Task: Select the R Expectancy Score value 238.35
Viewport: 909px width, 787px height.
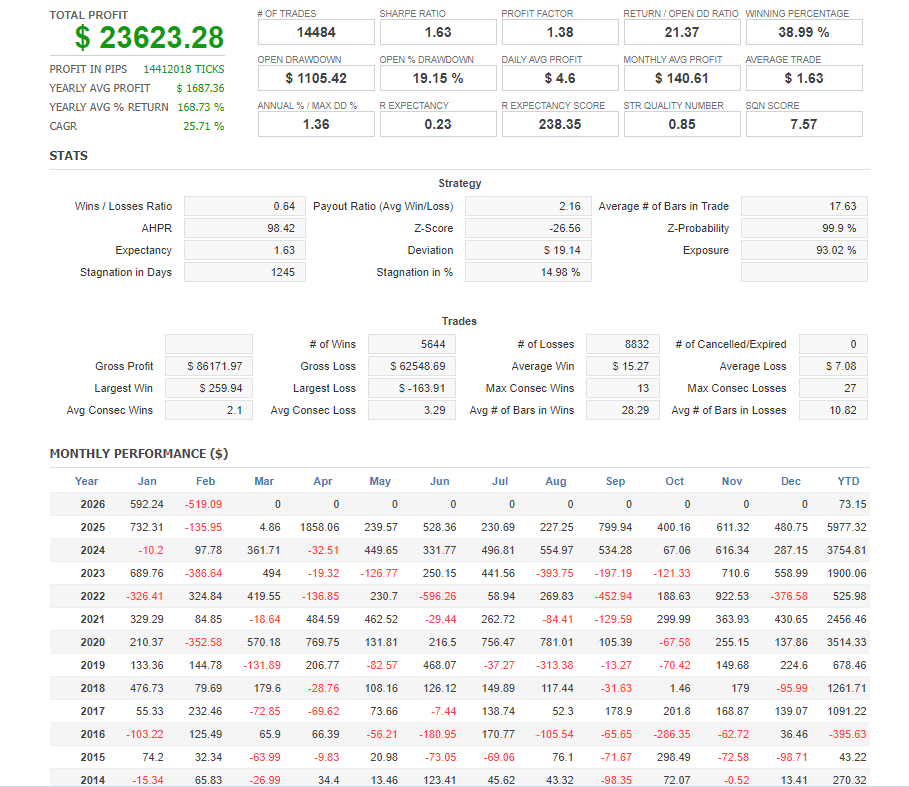Action: (560, 124)
